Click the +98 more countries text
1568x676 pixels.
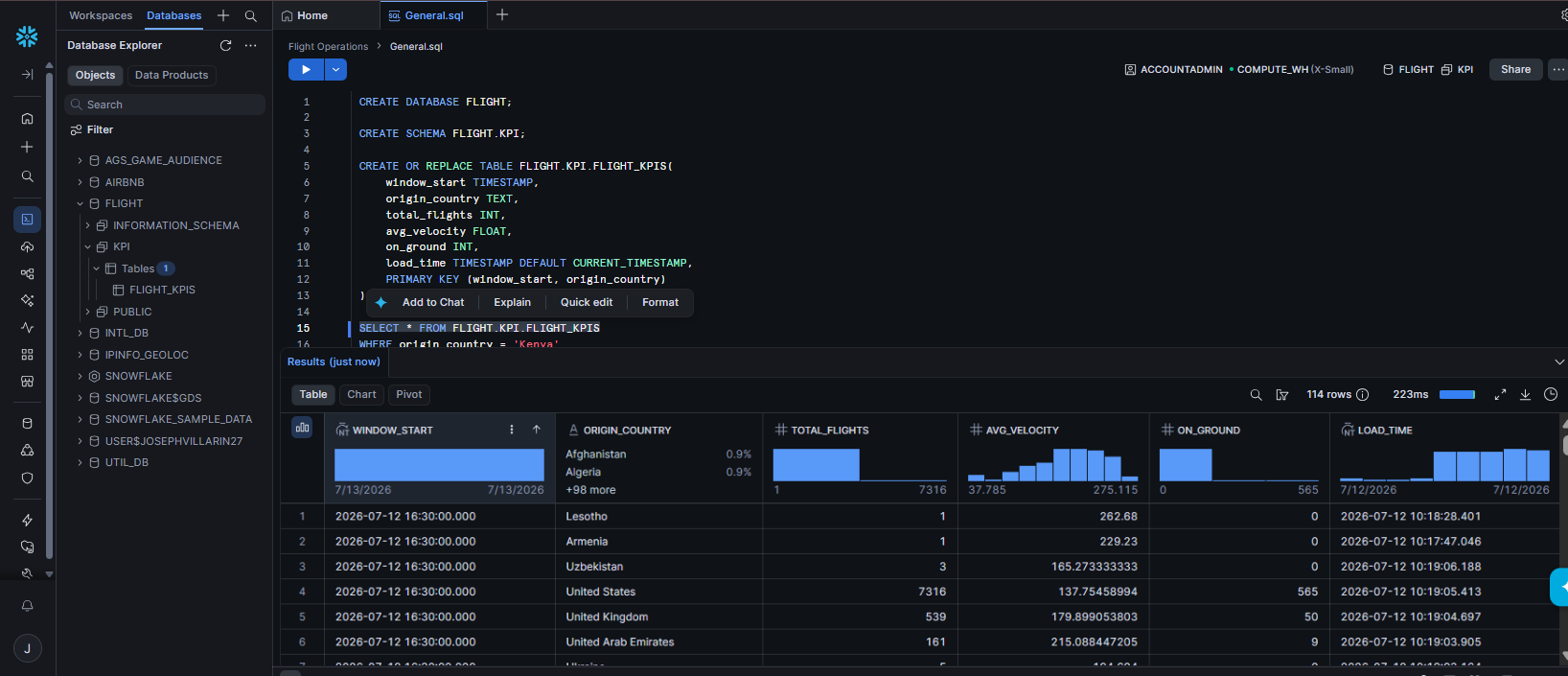(x=590, y=490)
